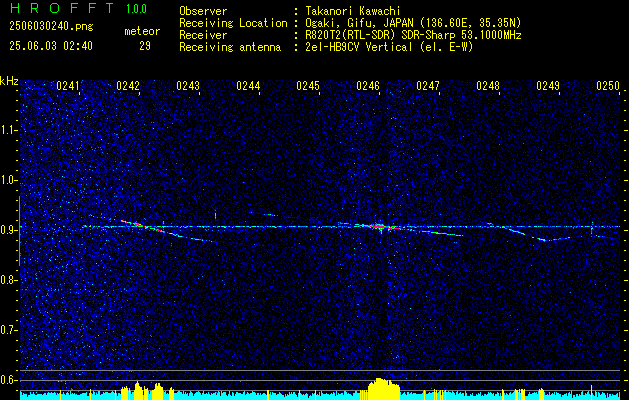Click the version number 1.0.0
The width and height of the screenshot is (629, 400).
(136, 9)
